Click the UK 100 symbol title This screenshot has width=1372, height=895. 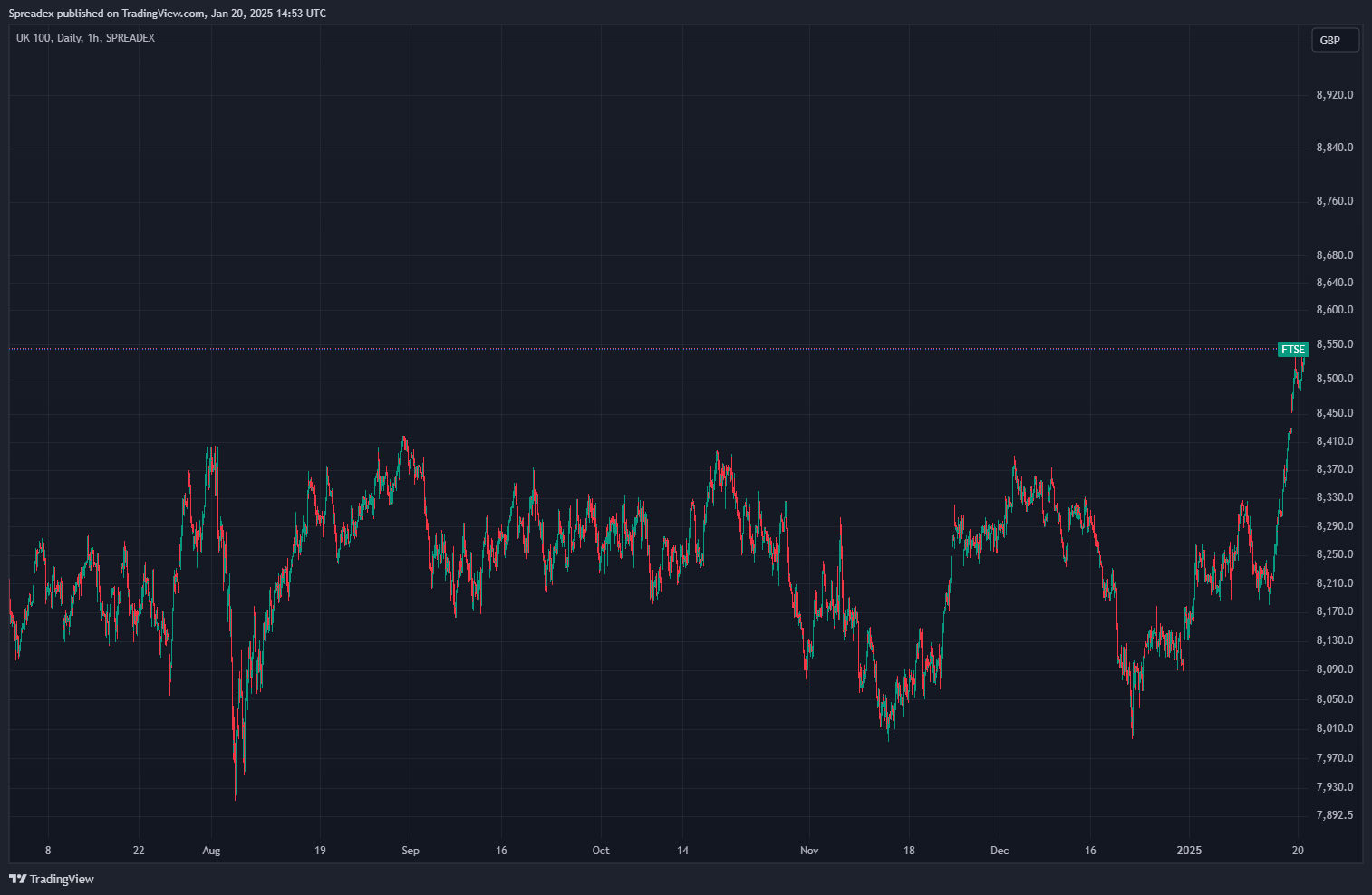point(85,38)
